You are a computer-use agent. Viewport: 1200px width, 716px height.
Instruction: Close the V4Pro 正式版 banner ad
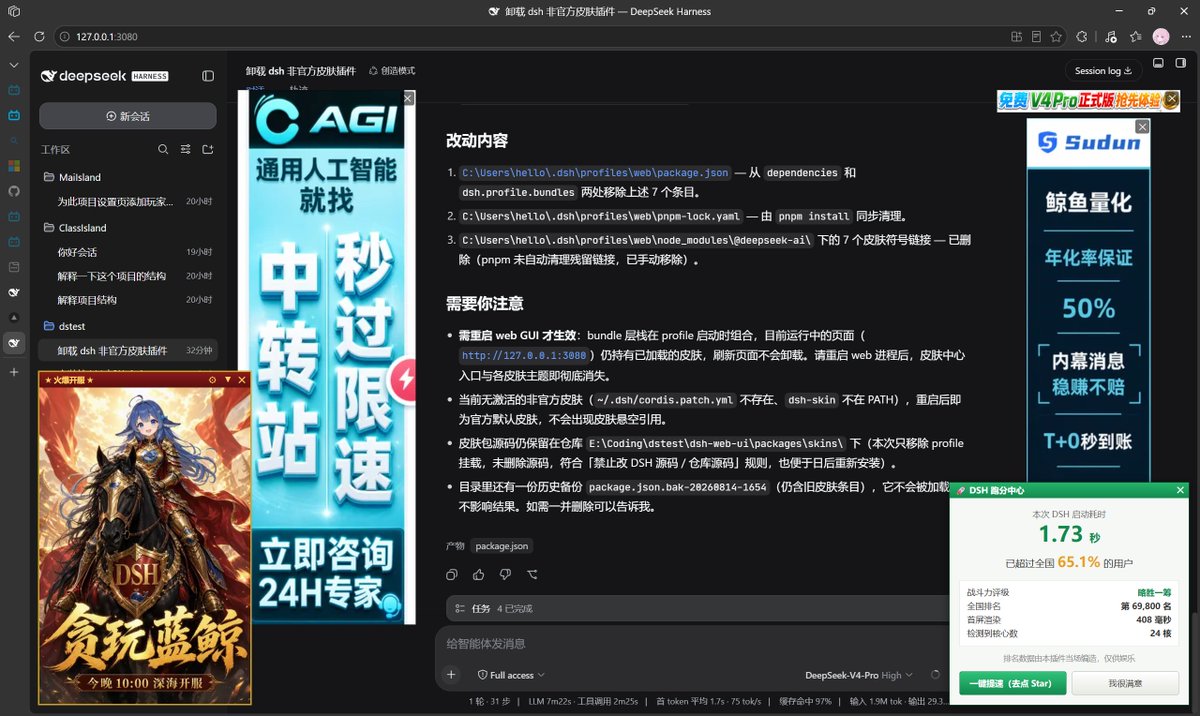point(1172,100)
